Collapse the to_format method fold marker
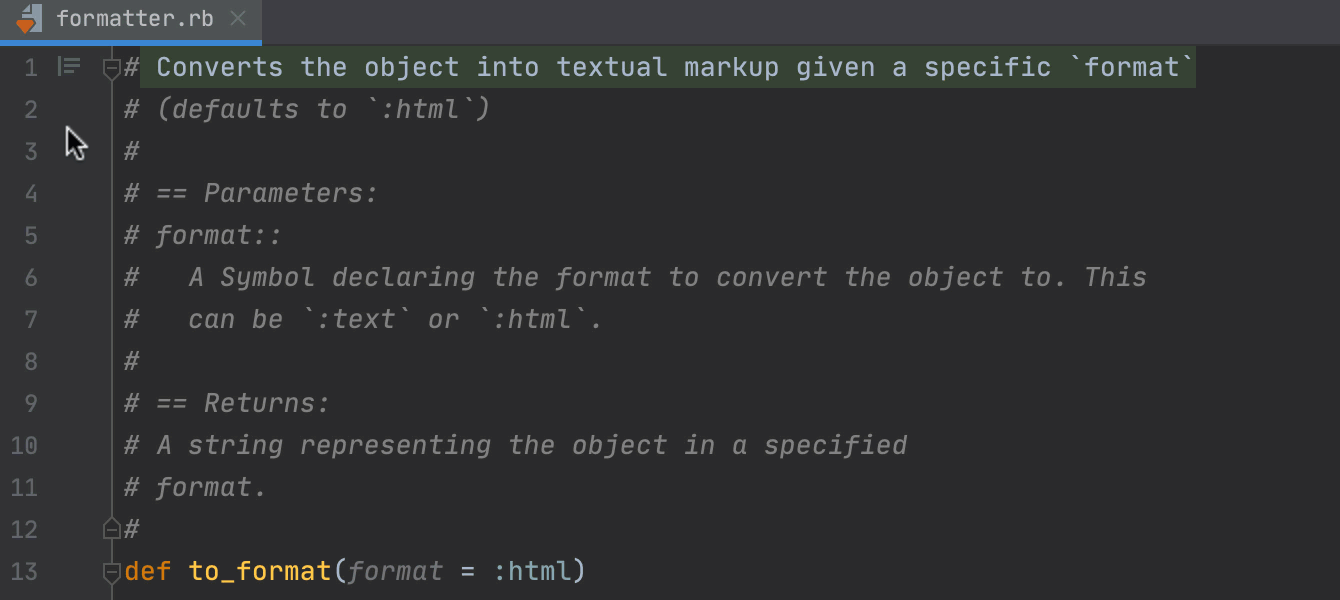 coord(111,572)
